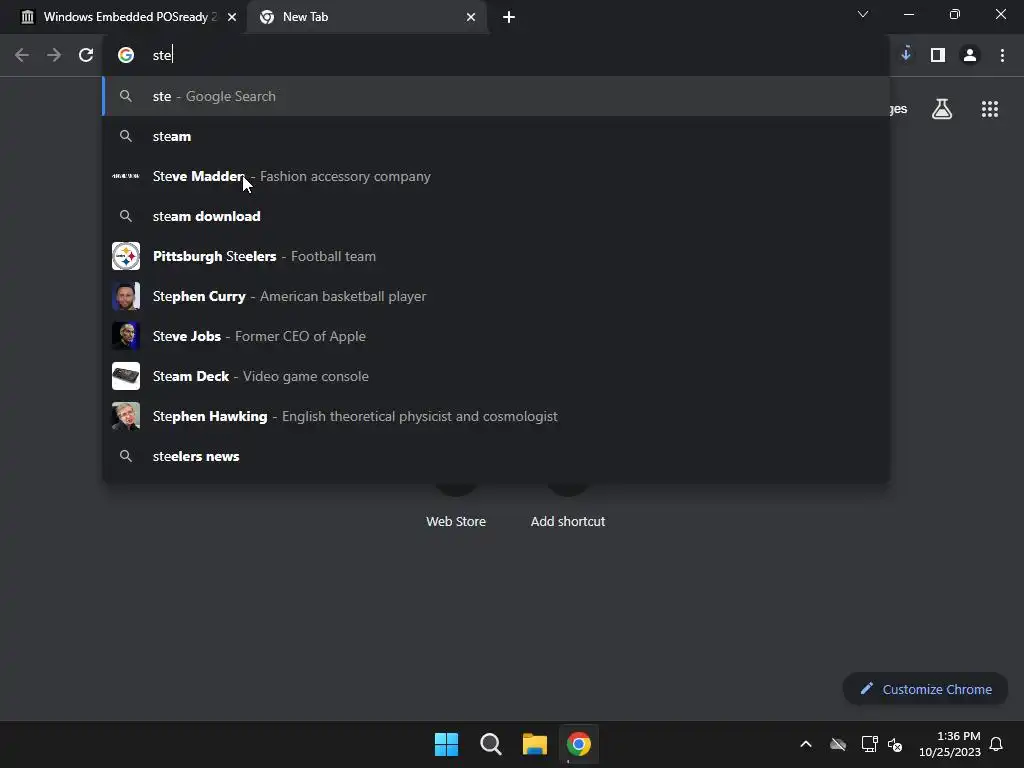Click the magnifier beside 'steelers news'
This screenshot has height=768, width=1024.
126,456
